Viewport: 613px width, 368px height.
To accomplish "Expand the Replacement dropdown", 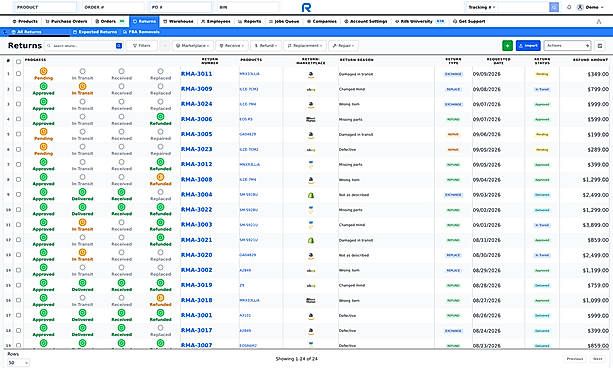I will click(305, 46).
